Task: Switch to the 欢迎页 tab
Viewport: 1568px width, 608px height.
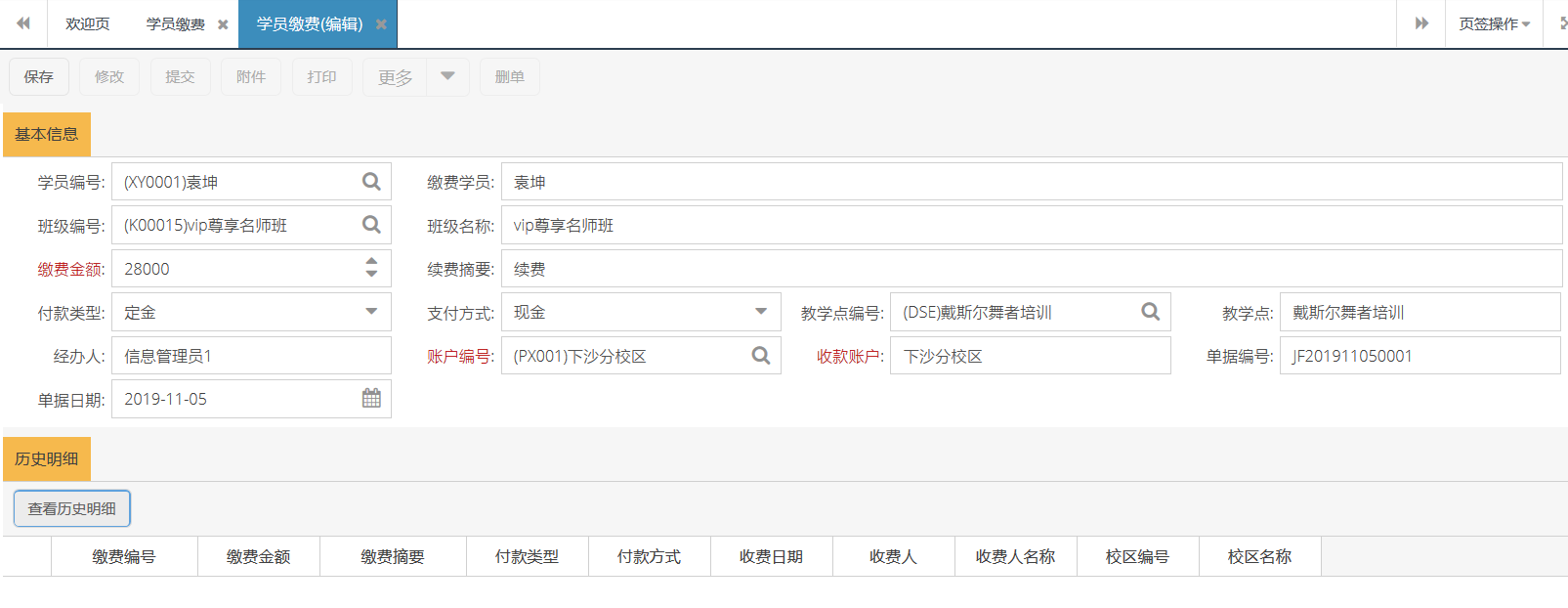Action: (87, 24)
